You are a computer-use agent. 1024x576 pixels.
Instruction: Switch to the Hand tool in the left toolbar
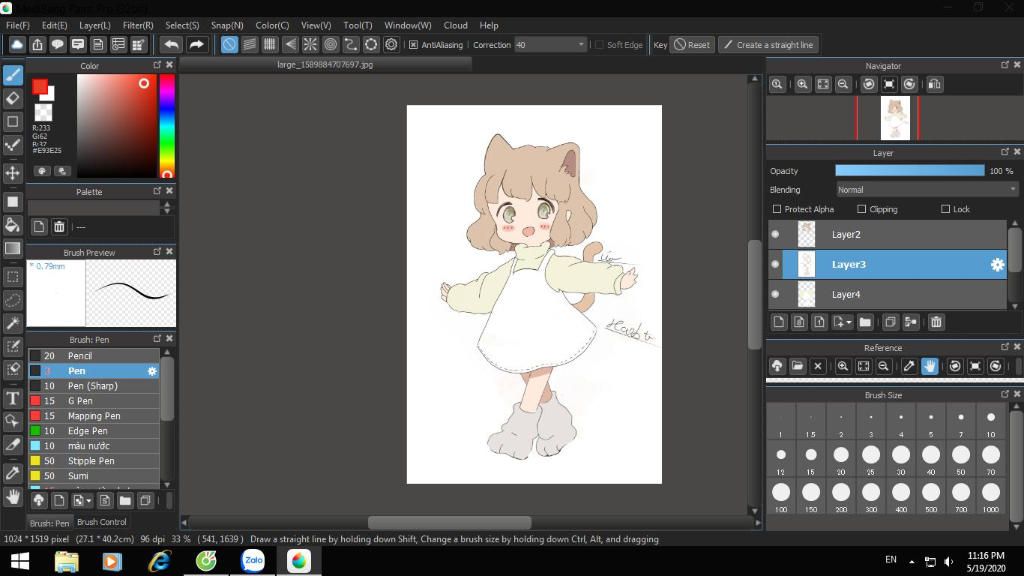(x=12, y=498)
